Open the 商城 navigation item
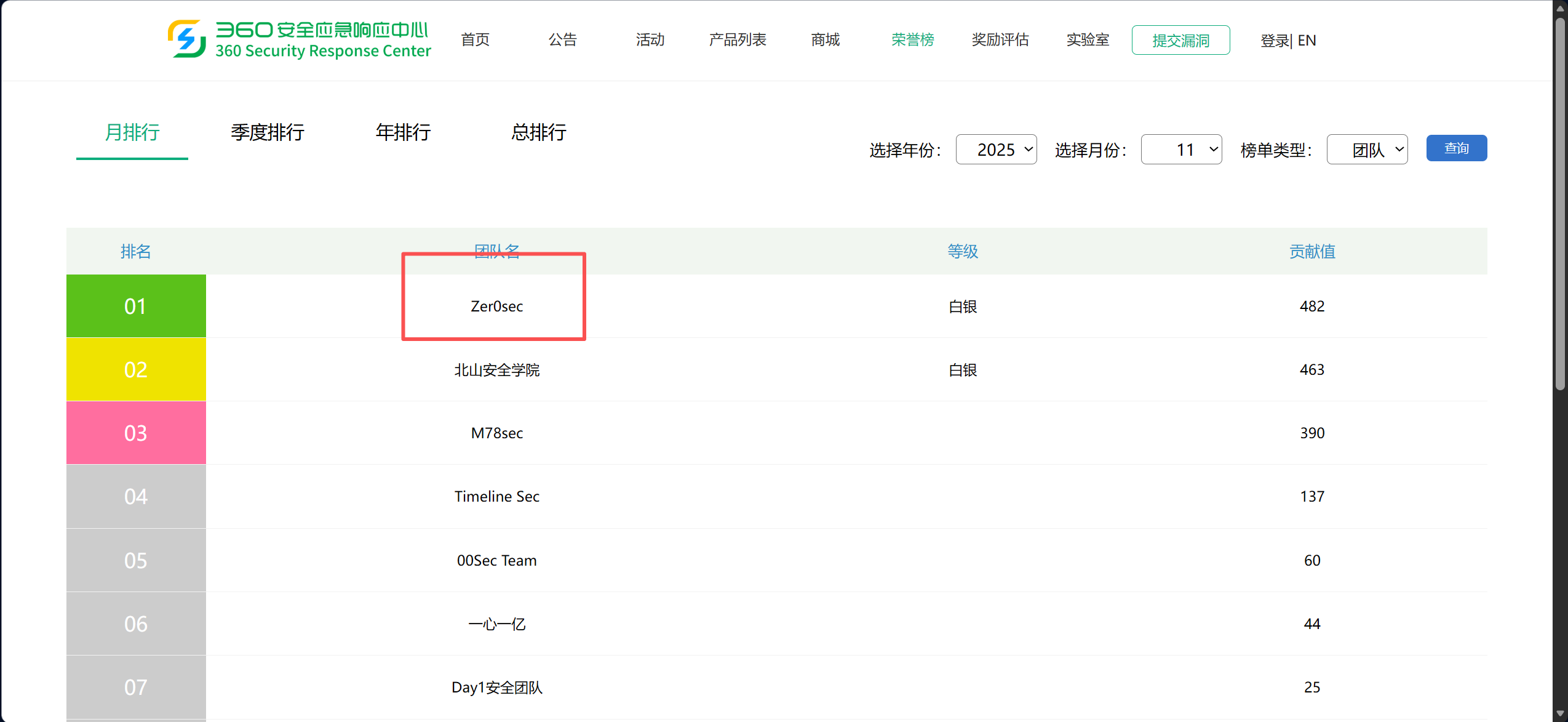 click(x=826, y=40)
